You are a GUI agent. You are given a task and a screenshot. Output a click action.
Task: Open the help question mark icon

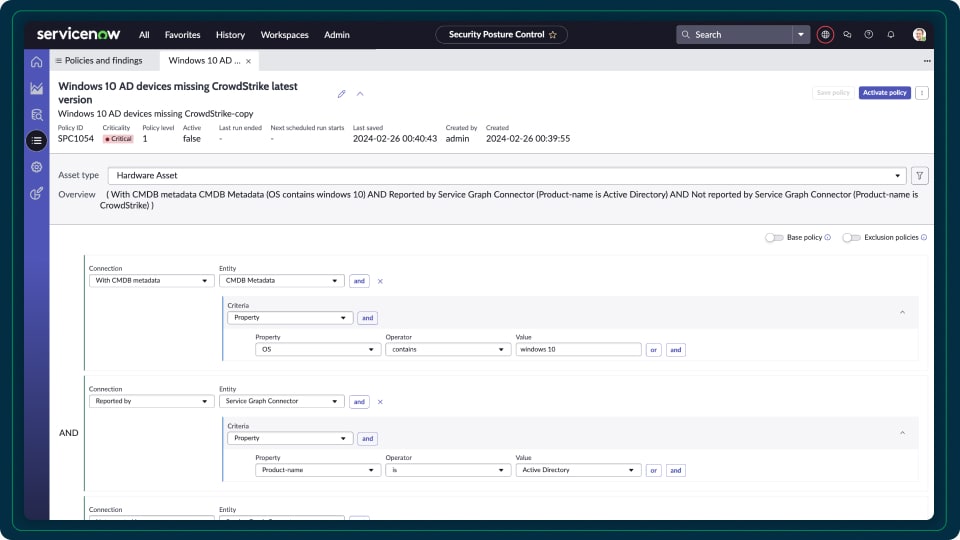(868, 34)
